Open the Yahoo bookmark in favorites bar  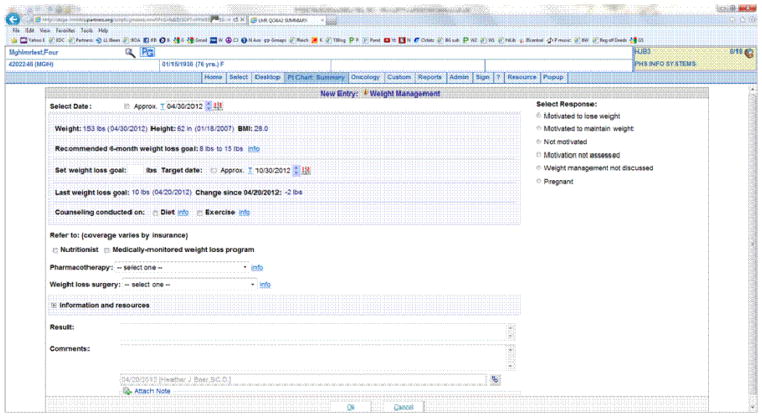click(32, 40)
